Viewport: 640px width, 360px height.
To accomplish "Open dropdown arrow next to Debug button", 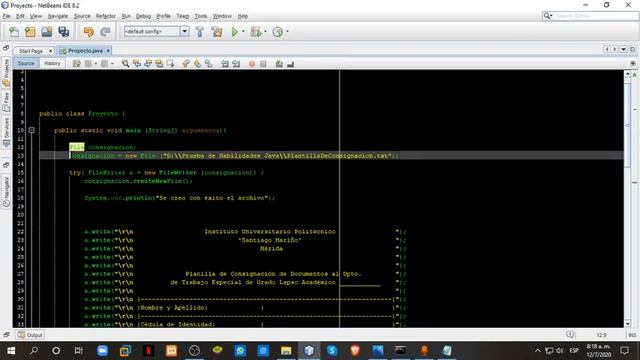I will [x=265, y=31].
